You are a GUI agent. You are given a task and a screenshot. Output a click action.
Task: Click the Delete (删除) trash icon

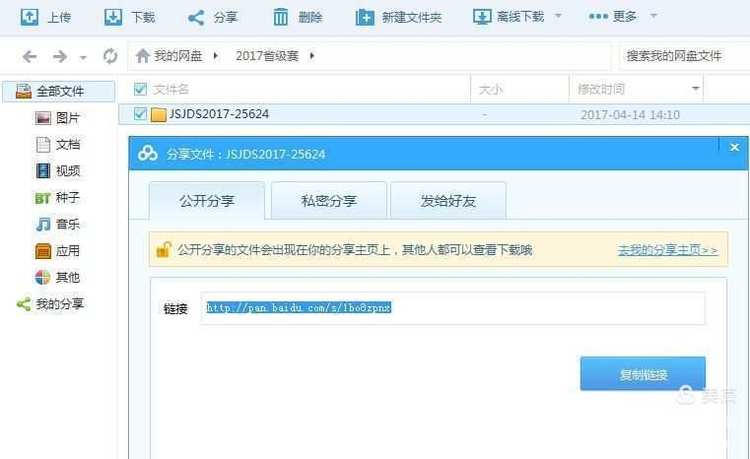coord(281,18)
